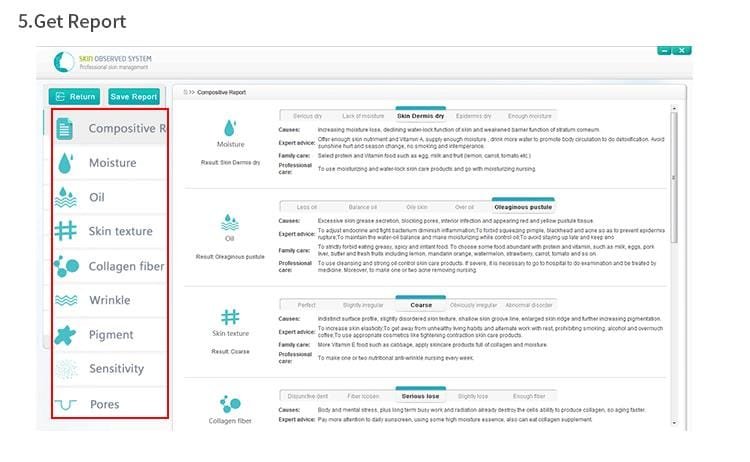Viewport: 750px width, 462px height.
Task: Select the Wrinkle wavy lines icon in sidebar
Action: 66,300
